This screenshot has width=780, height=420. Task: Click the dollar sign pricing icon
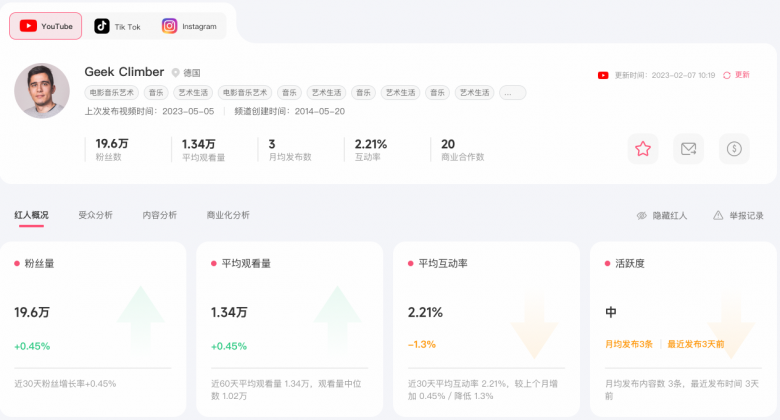(734, 149)
